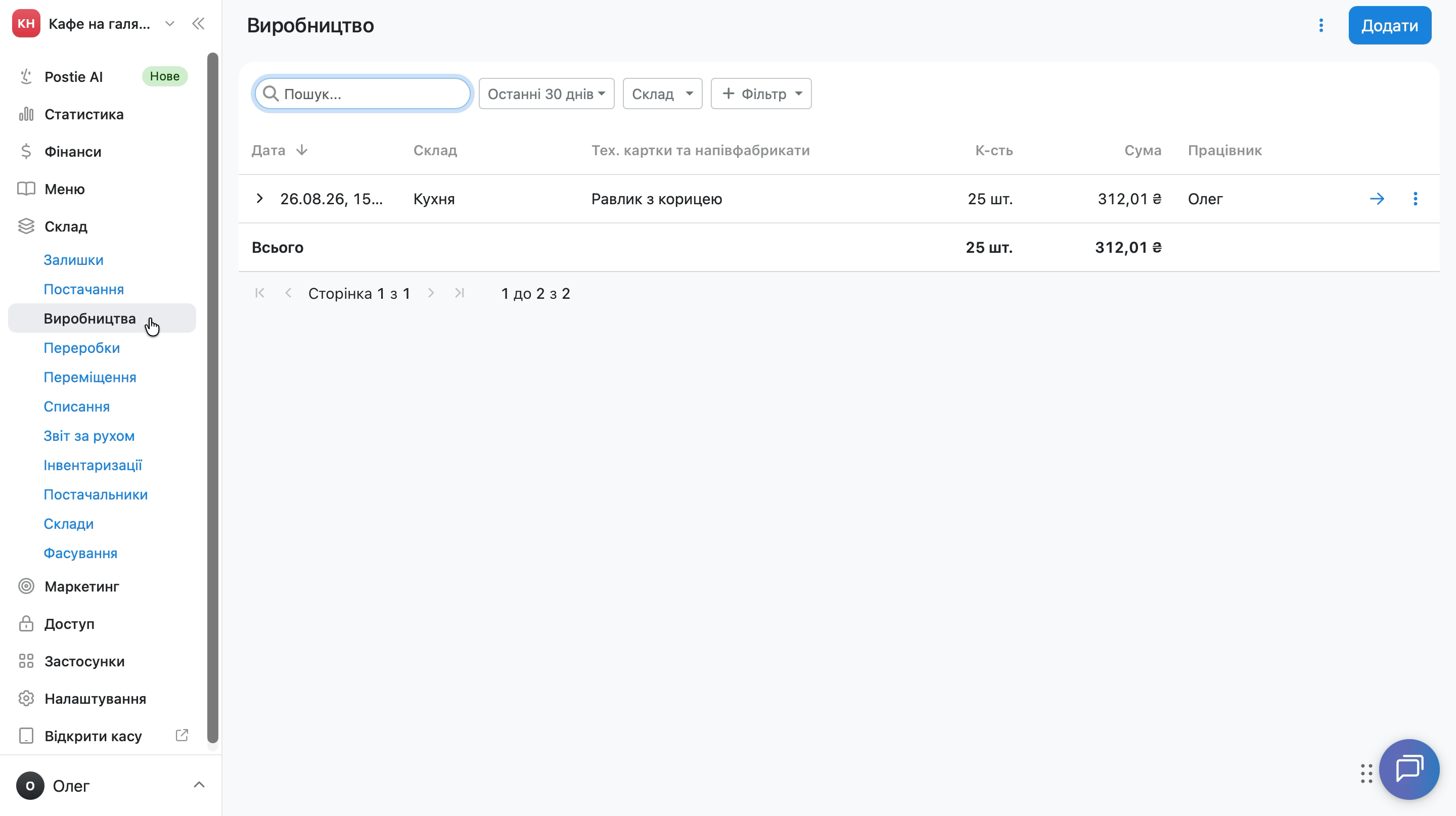Screen dimensions: 1456x816
Task: Open the cafe account switcher dropdown
Action: point(169,24)
